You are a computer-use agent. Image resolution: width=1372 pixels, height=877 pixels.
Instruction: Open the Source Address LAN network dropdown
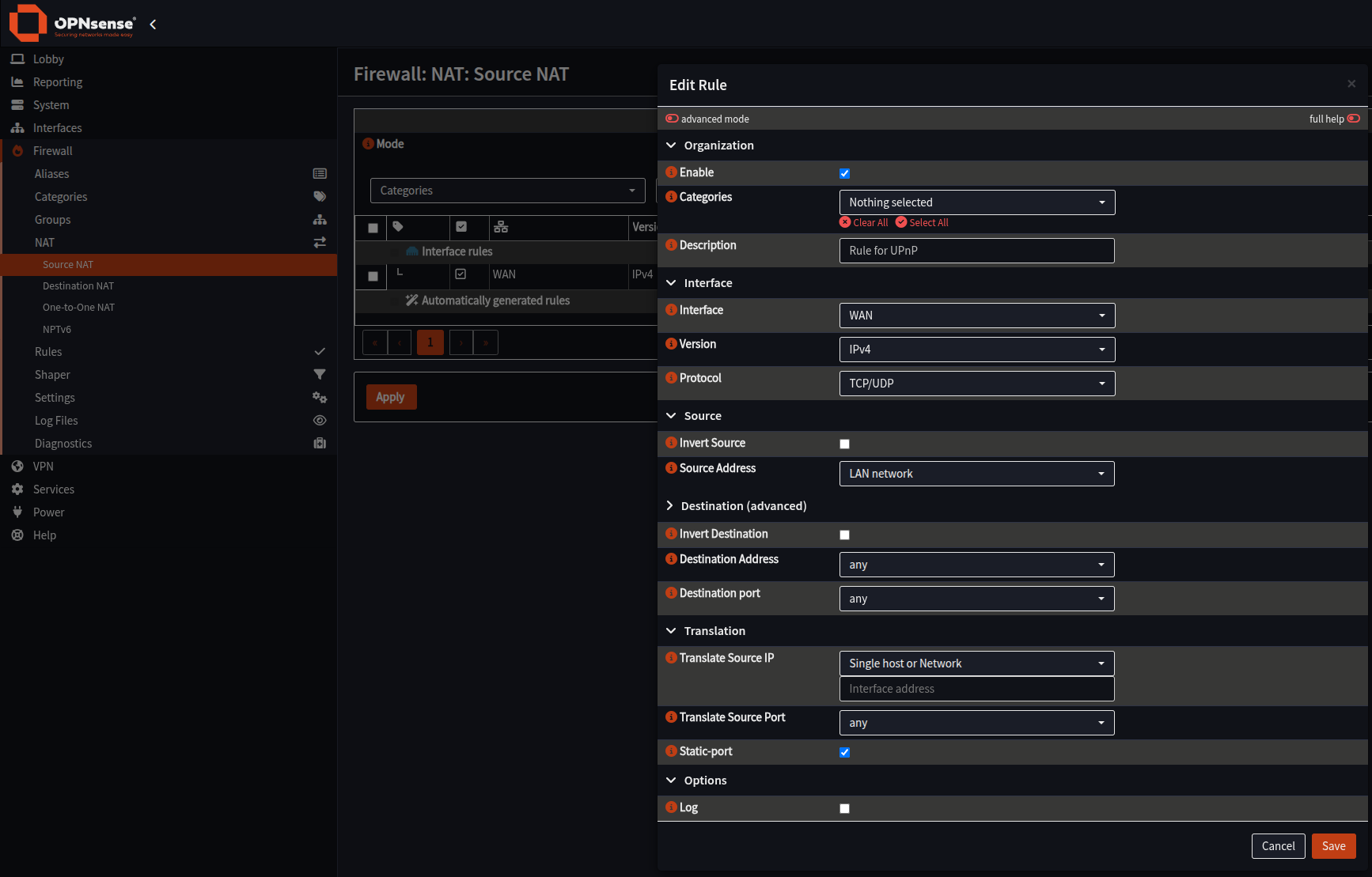point(976,474)
